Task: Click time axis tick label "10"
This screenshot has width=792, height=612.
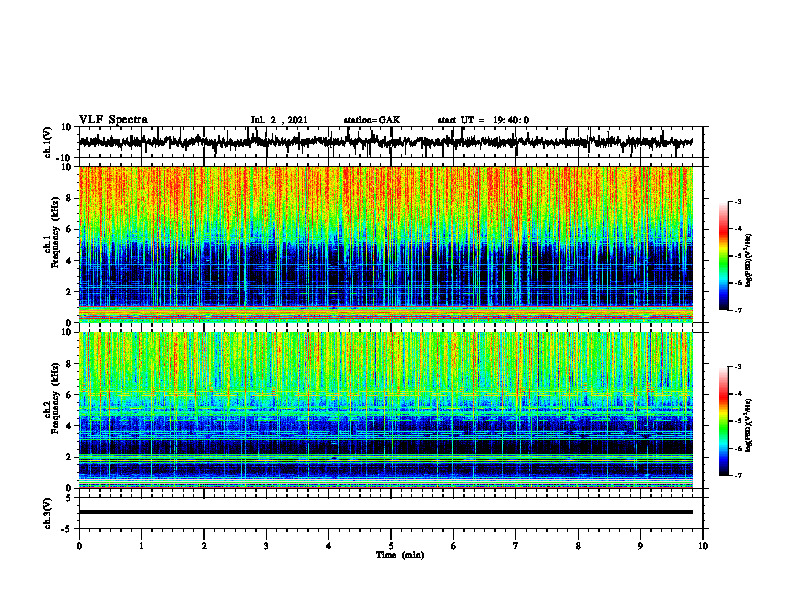Action: click(703, 546)
